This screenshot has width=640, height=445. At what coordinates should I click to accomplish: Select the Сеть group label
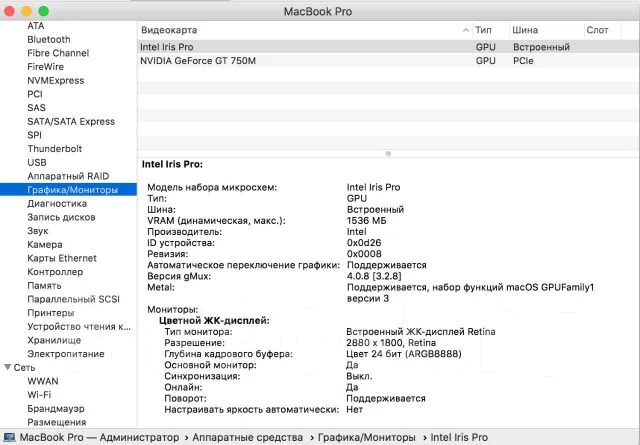24,368
